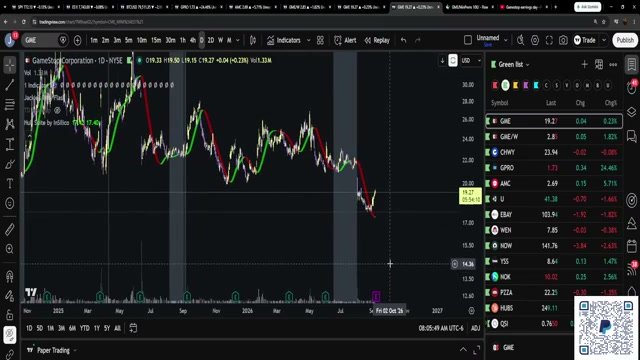The height and width of the screenshot is (360, 640).
Task: Select the 4h timeframe
Action: (x=193, y=40)
